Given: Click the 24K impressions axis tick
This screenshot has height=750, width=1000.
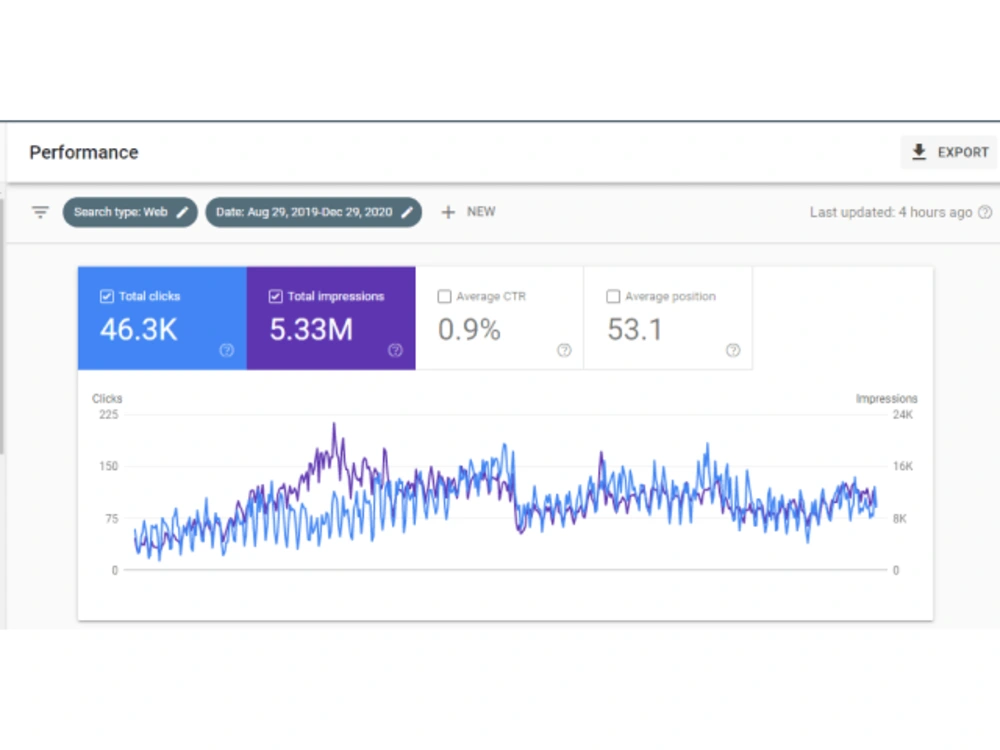Looking at the screenshot, I should point(902,415).
